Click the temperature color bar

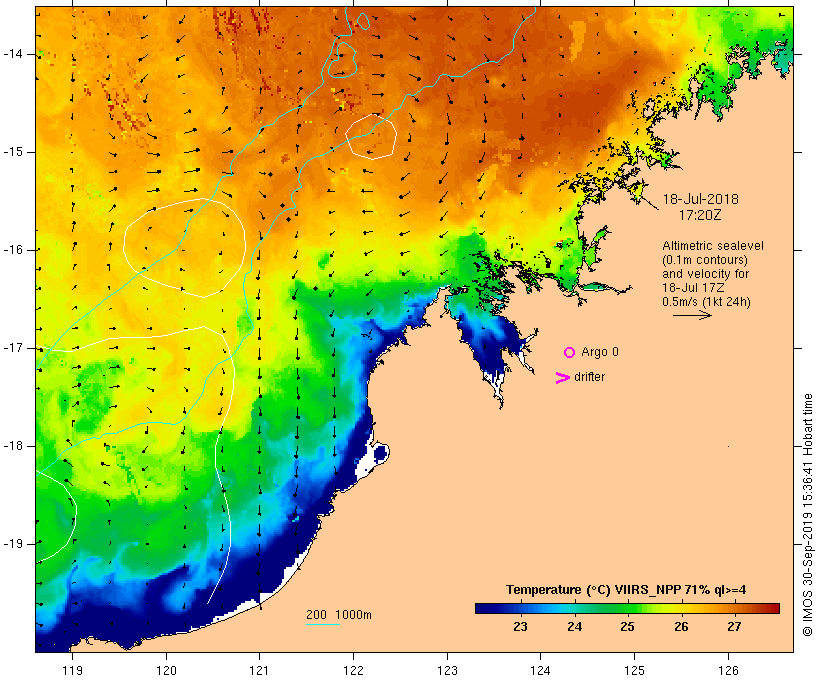628,608
